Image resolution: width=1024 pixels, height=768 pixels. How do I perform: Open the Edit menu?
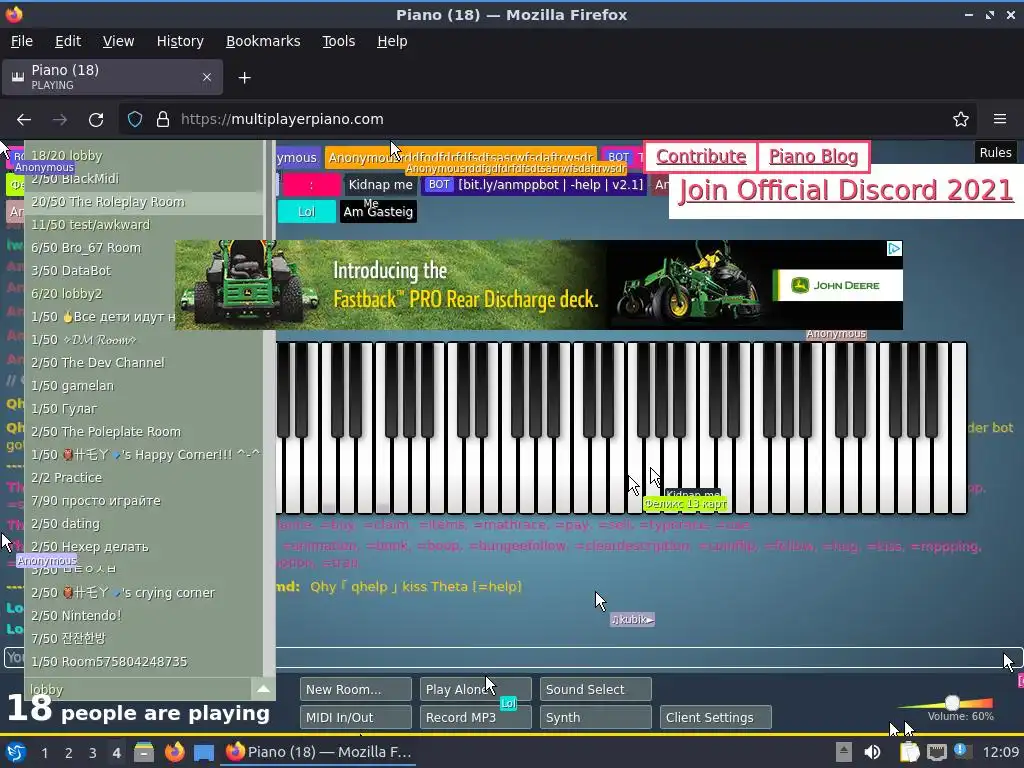point(68,41)
